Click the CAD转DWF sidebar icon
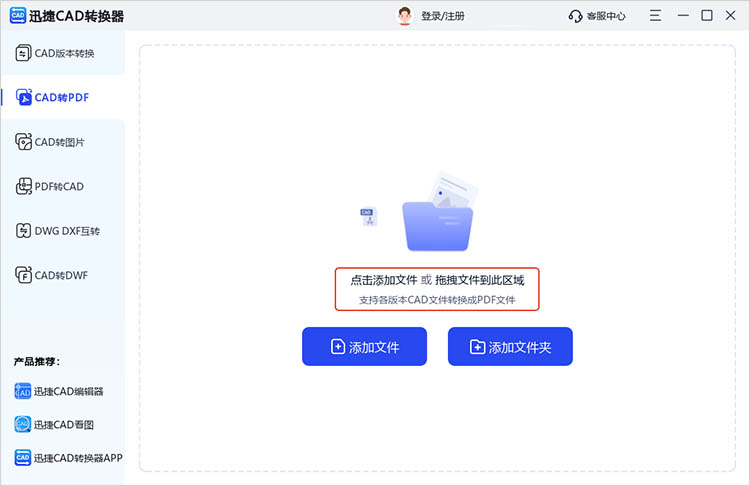This screenshot has width=750, height=486. (23, 275)
